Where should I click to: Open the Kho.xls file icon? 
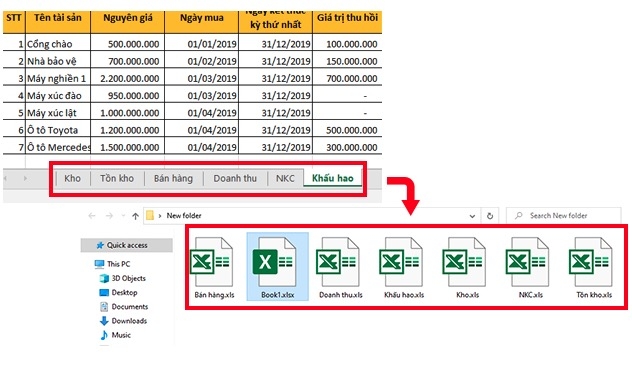[464, 262]
